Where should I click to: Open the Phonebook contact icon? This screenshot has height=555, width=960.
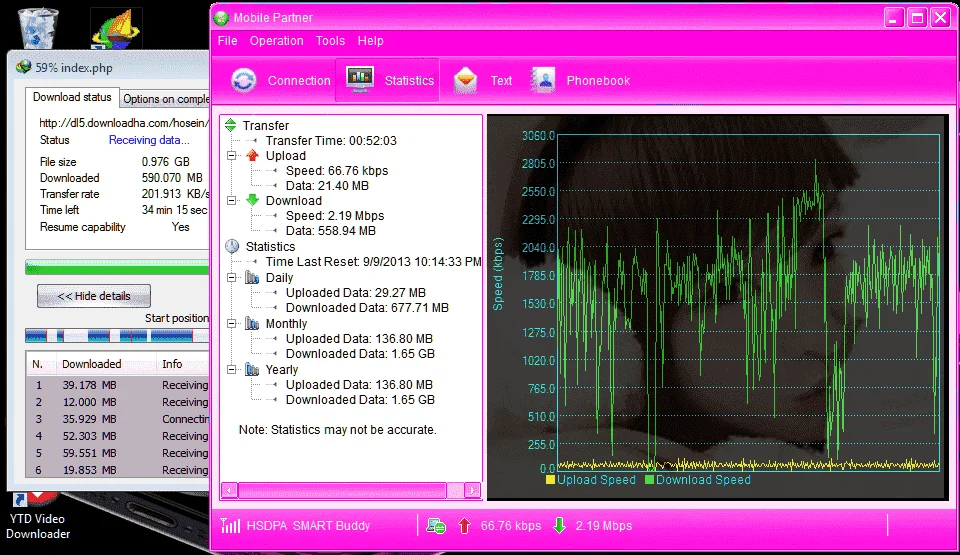tap(543, 80)
